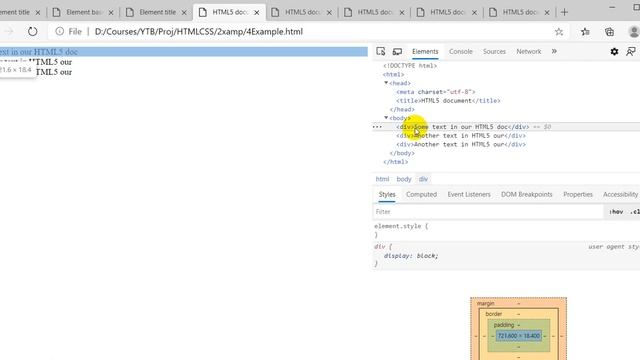Collapse the body node triangle
This screenshot has height=360, width=640.
386,118
